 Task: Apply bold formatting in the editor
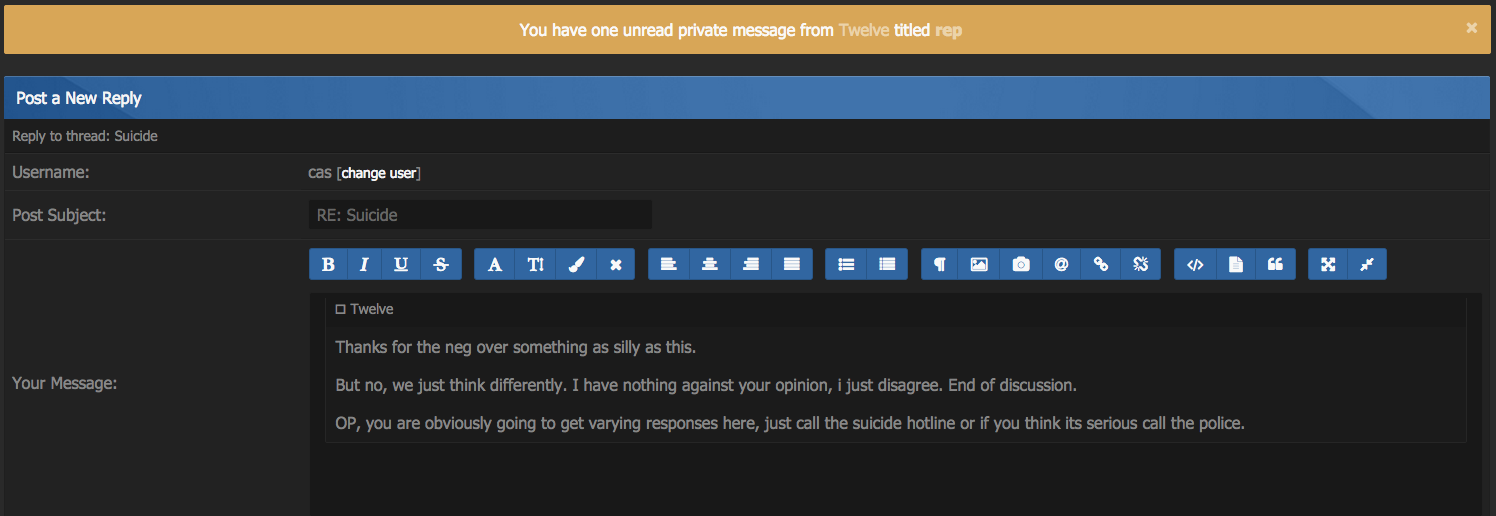click(329, 264)
